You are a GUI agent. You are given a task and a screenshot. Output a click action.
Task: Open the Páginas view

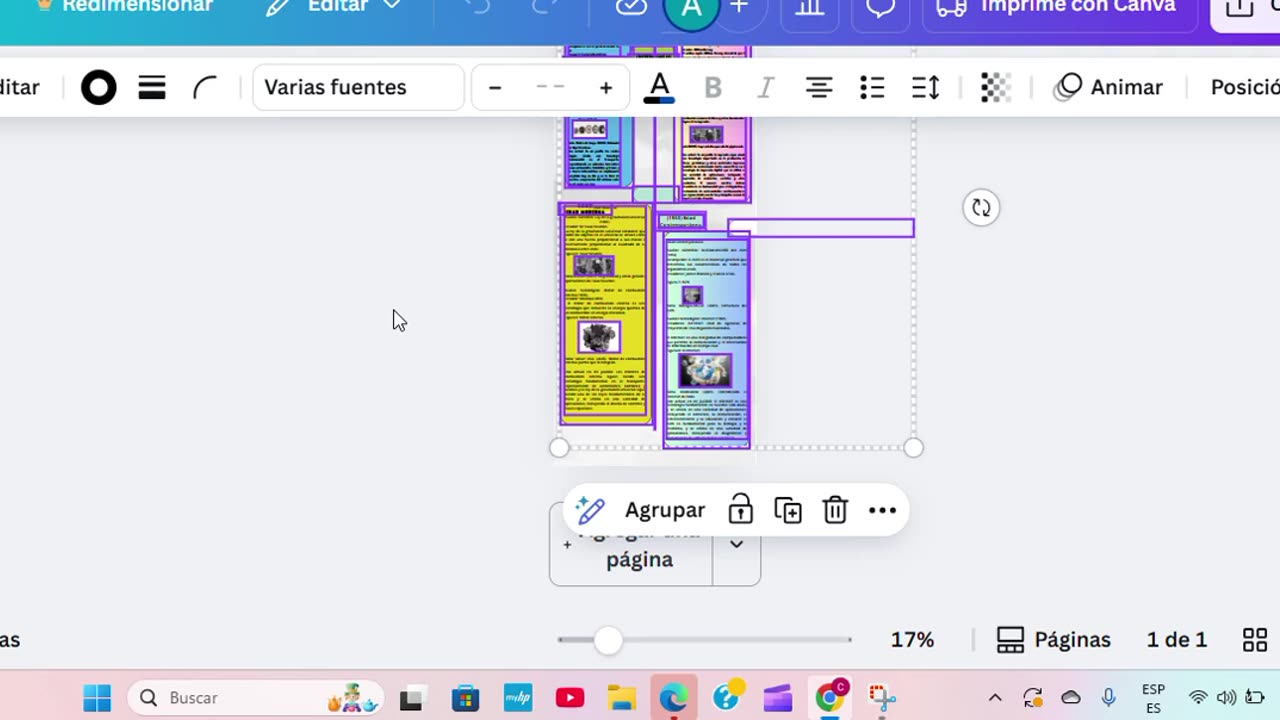[1054, 639]
